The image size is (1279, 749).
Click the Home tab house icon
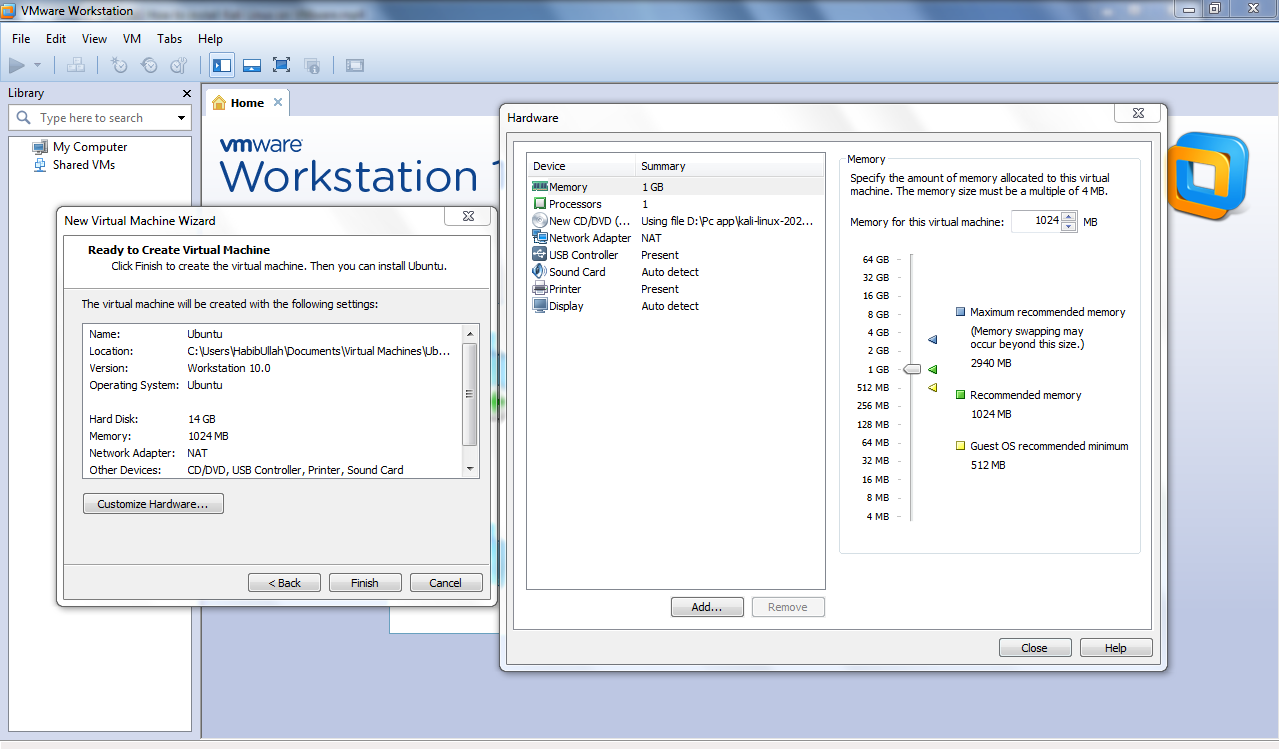point(219,102)
